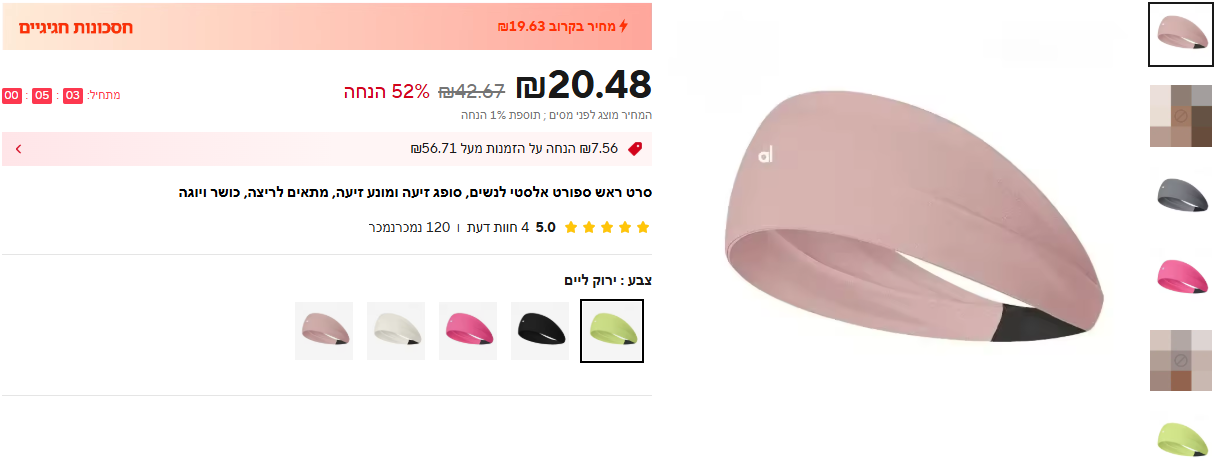Click the red discount tag icon
The image size is (1219, 471).
634,149
